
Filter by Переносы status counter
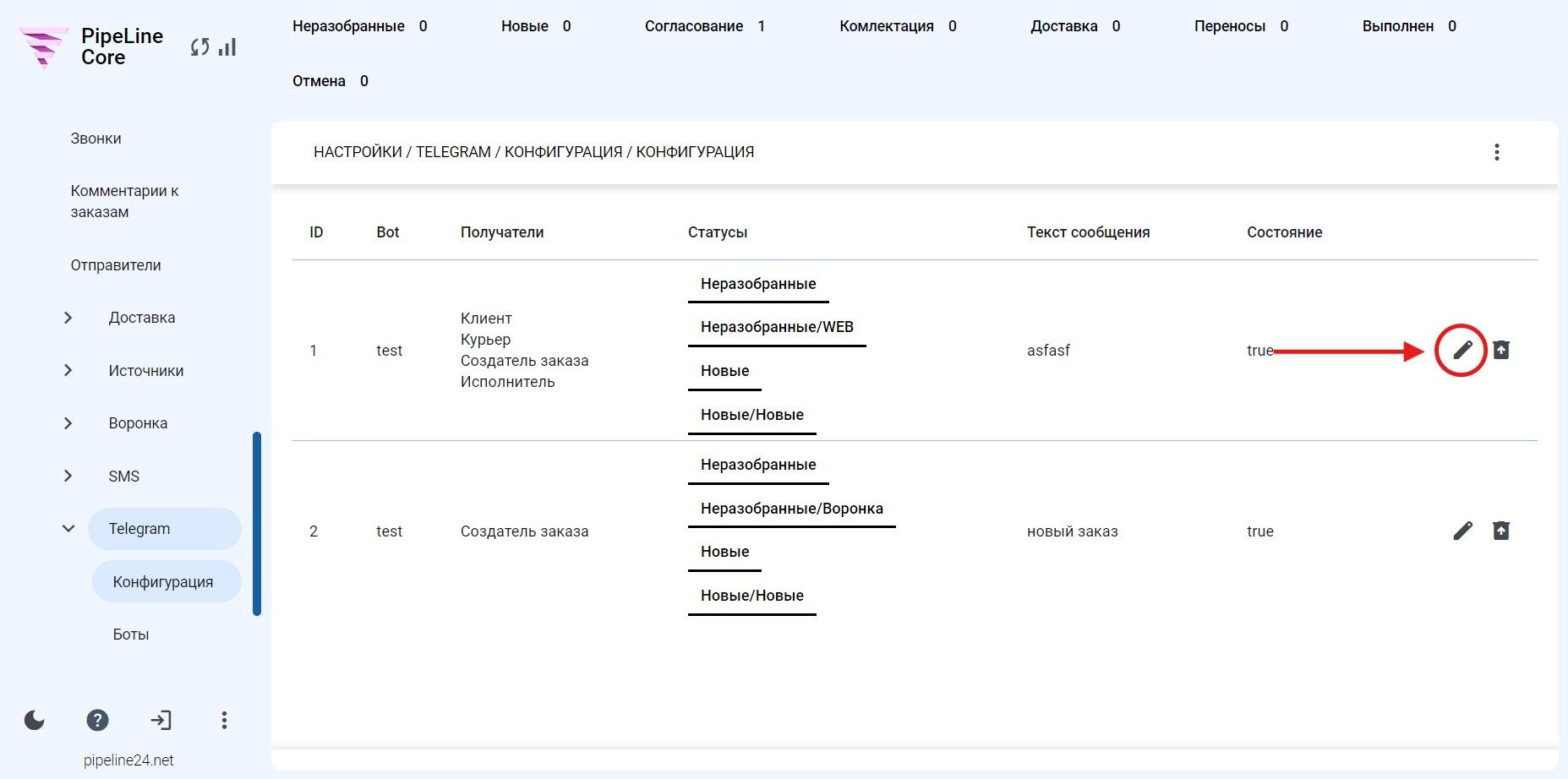point(1242,26)
